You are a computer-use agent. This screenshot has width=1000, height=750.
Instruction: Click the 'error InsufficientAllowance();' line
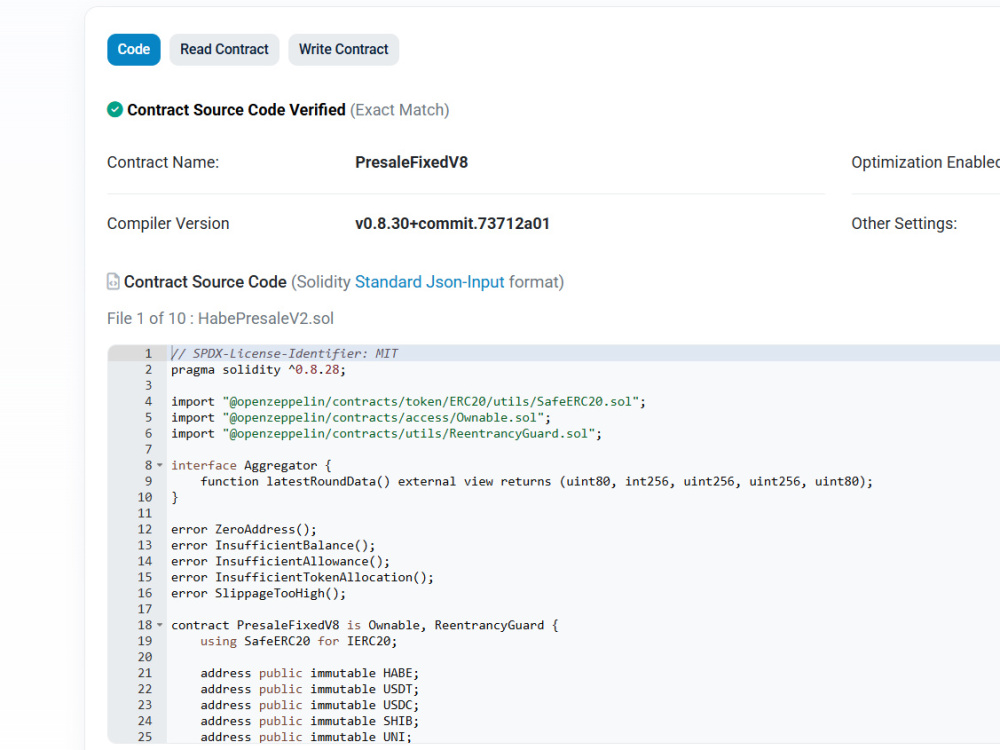281,561
